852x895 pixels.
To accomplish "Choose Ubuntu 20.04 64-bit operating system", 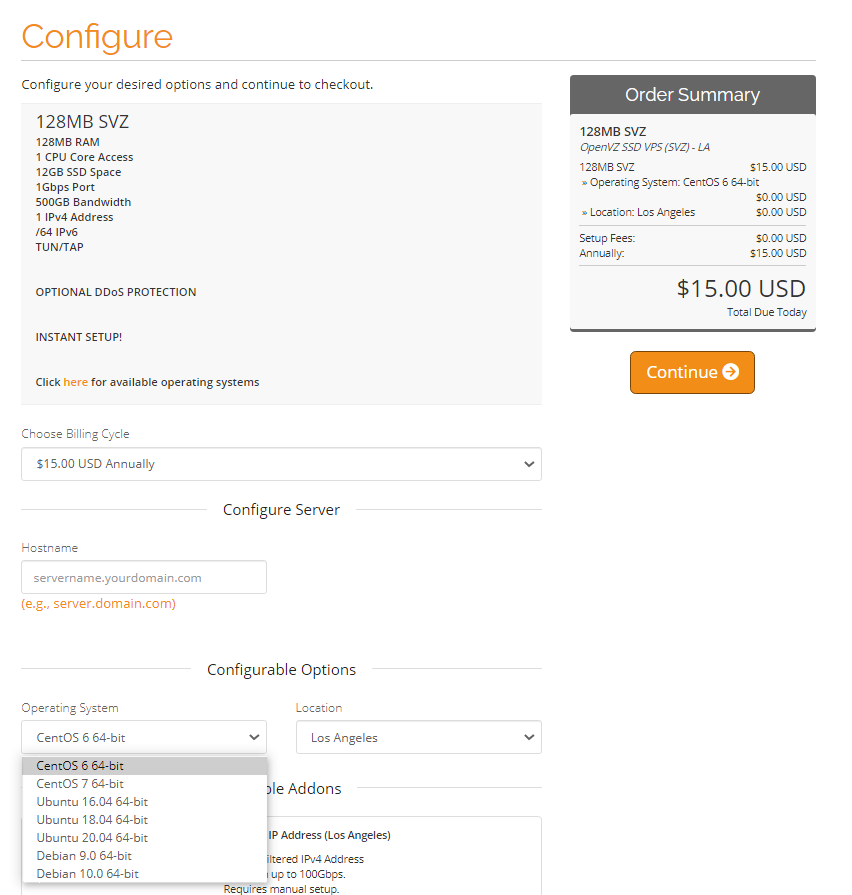I will 92,838.
